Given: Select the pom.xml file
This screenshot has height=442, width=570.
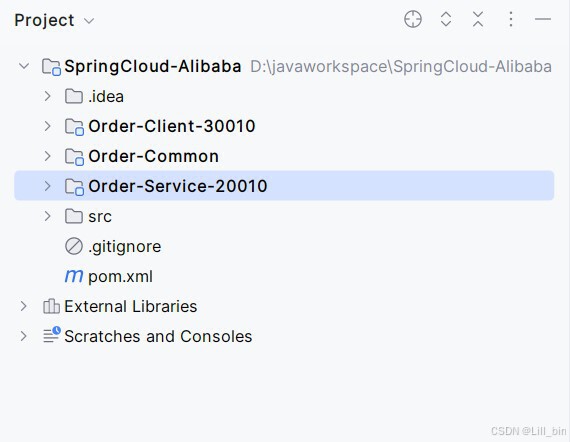Looking at the screenshot, I should click(x=120, y=277).
